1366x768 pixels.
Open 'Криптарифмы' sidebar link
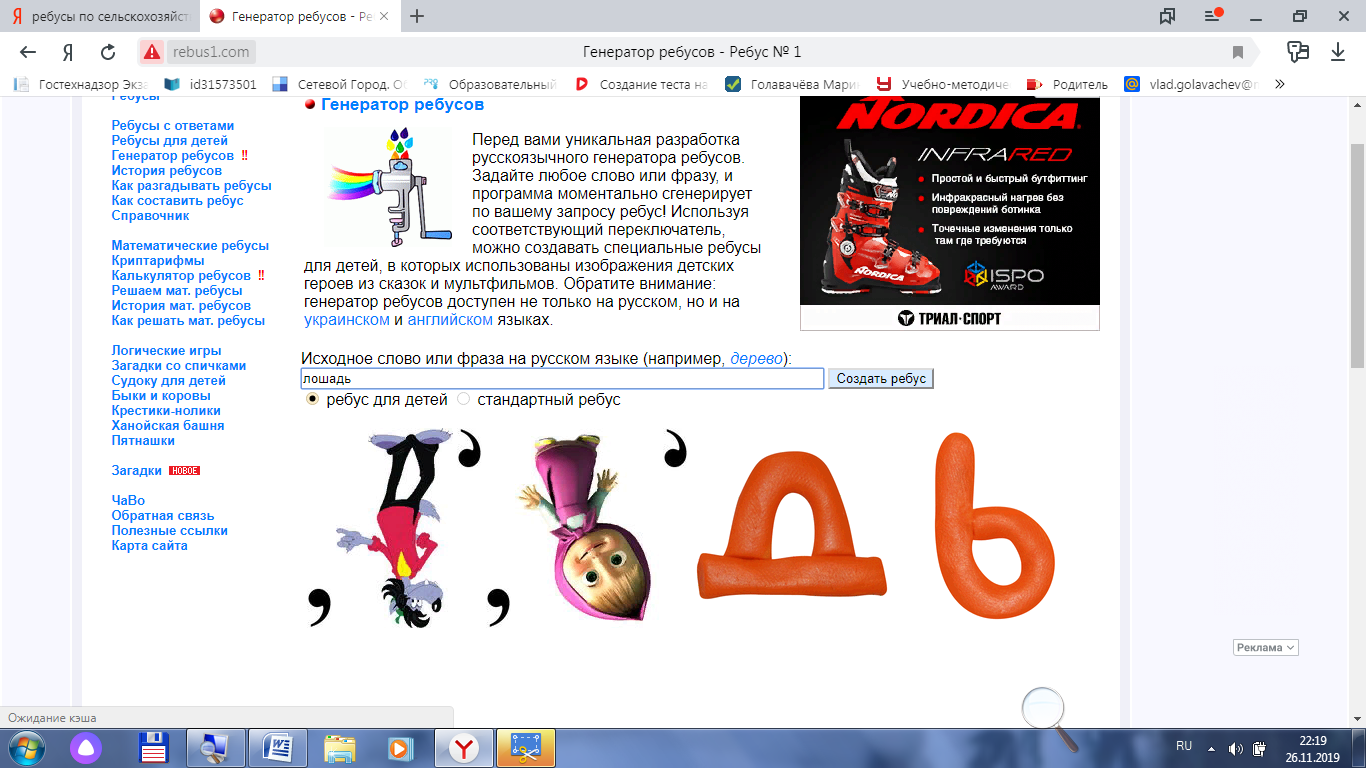pyautogui.click(x=158, y=261)
